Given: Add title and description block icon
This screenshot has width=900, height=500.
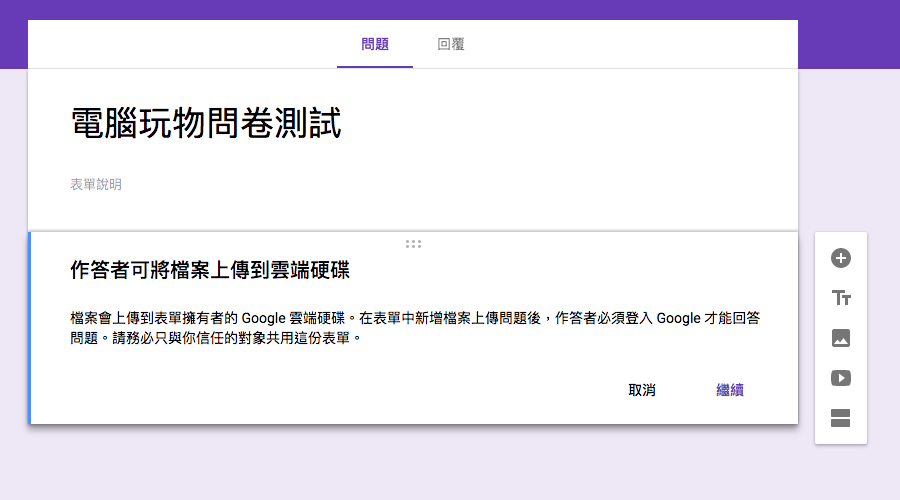Looking at the screenshot, I should point(841,298).
